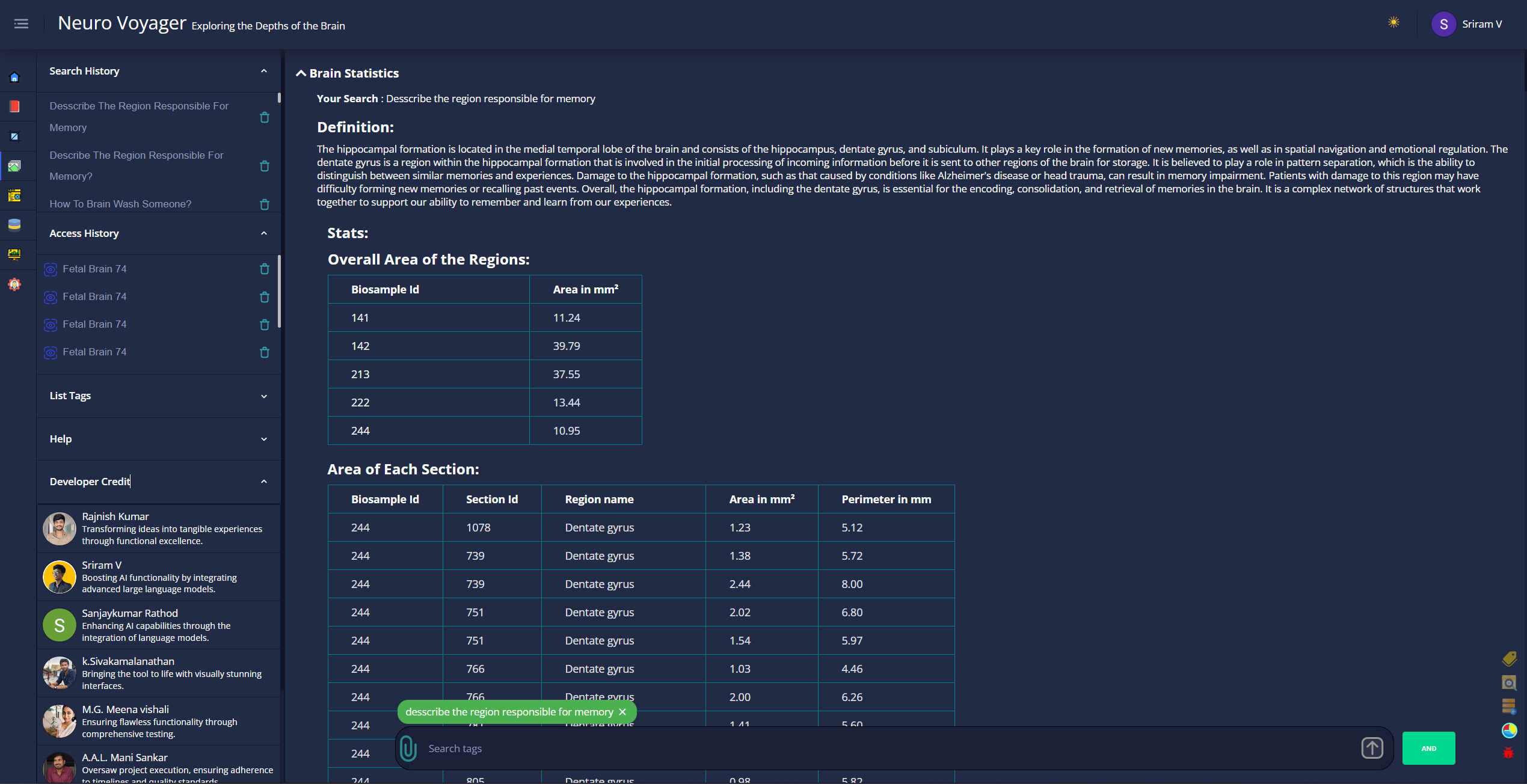Open first Fetal Brain 74 access entry
1527x784 pixels.
94,269
